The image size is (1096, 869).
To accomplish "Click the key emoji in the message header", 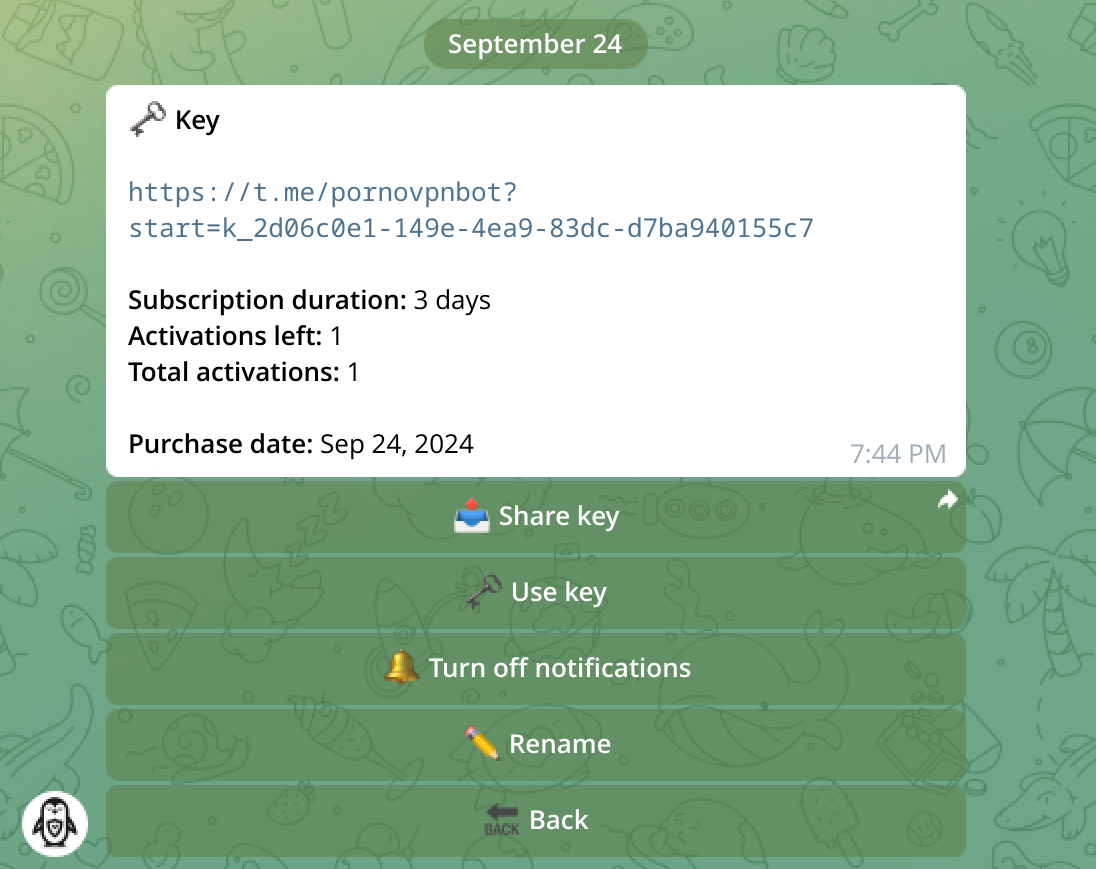I will point(146,120).
